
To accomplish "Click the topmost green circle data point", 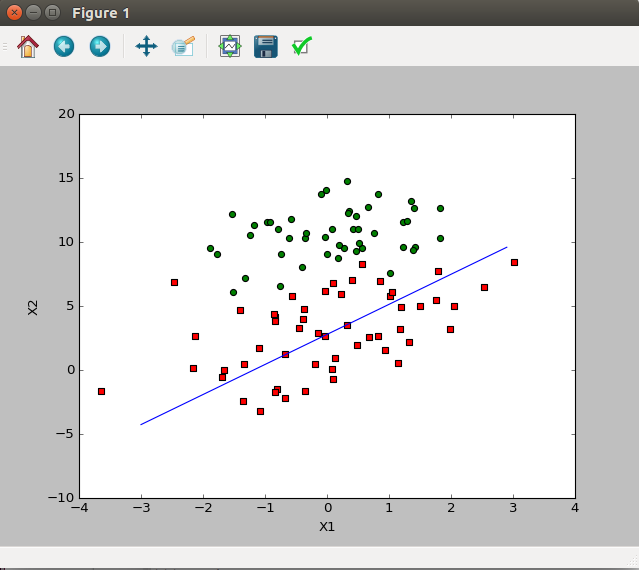I will [347, 182].
